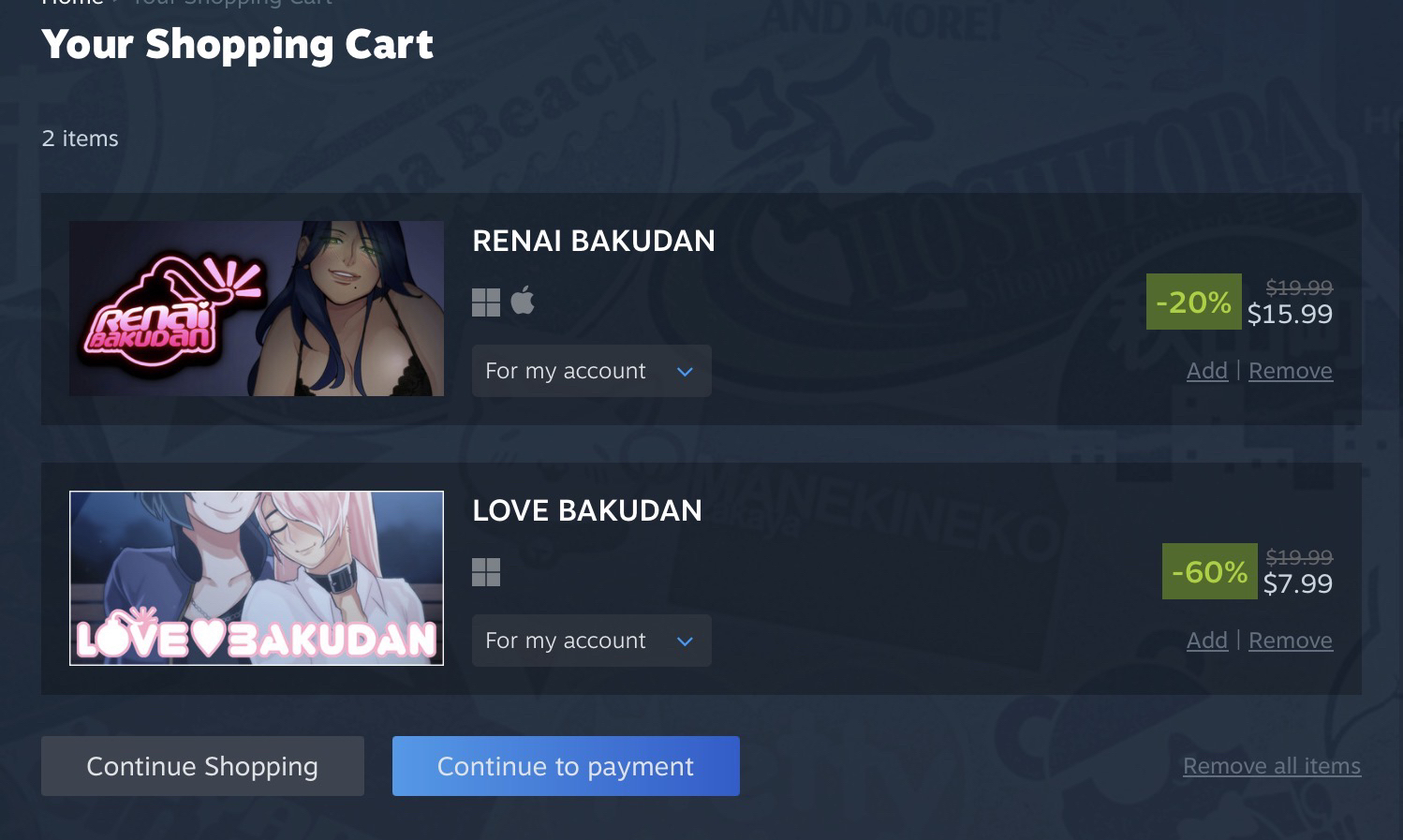The image size is (1403, 840).
Task: Click the Windows platform icon under RENAI BAKUDAN
Action: 486,302
